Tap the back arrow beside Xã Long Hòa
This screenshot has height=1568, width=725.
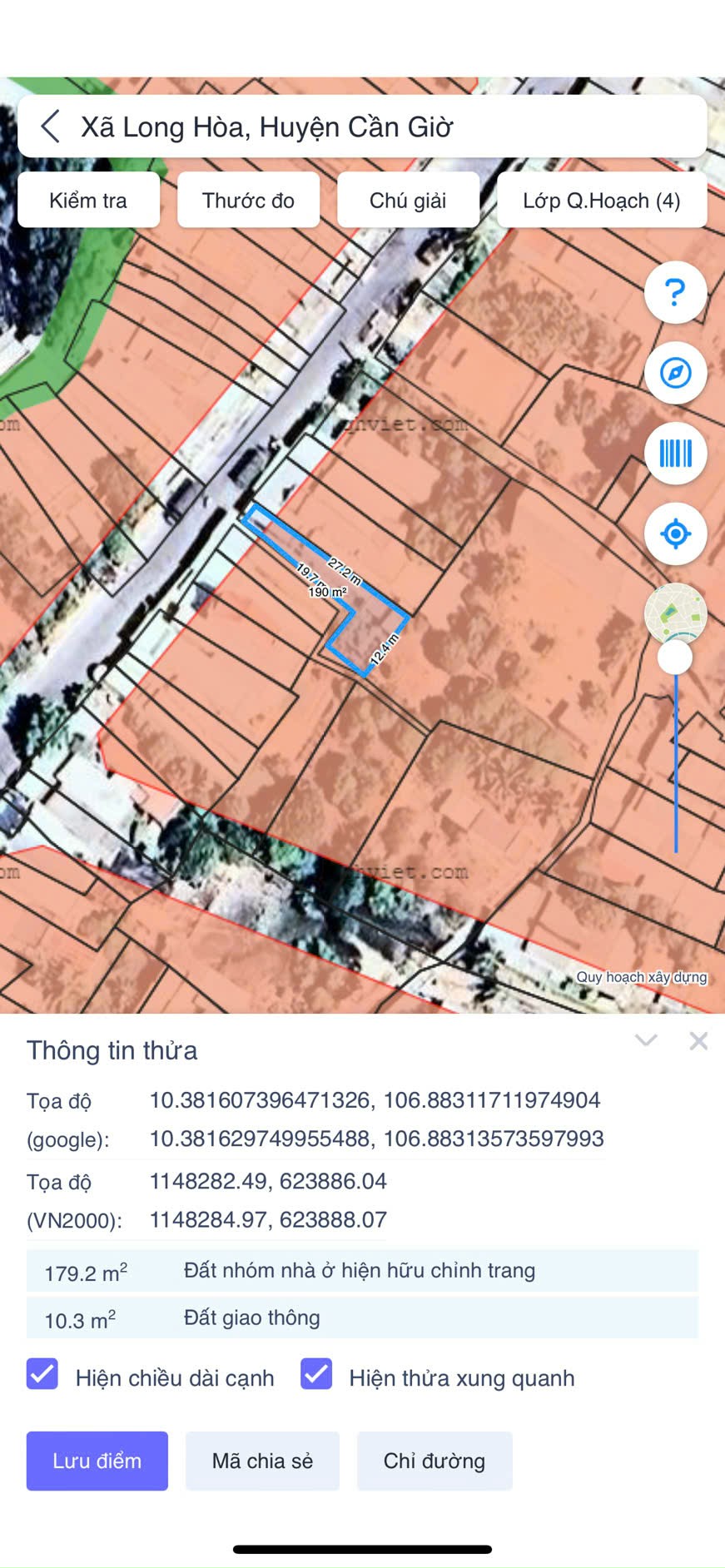click(50, 127)
